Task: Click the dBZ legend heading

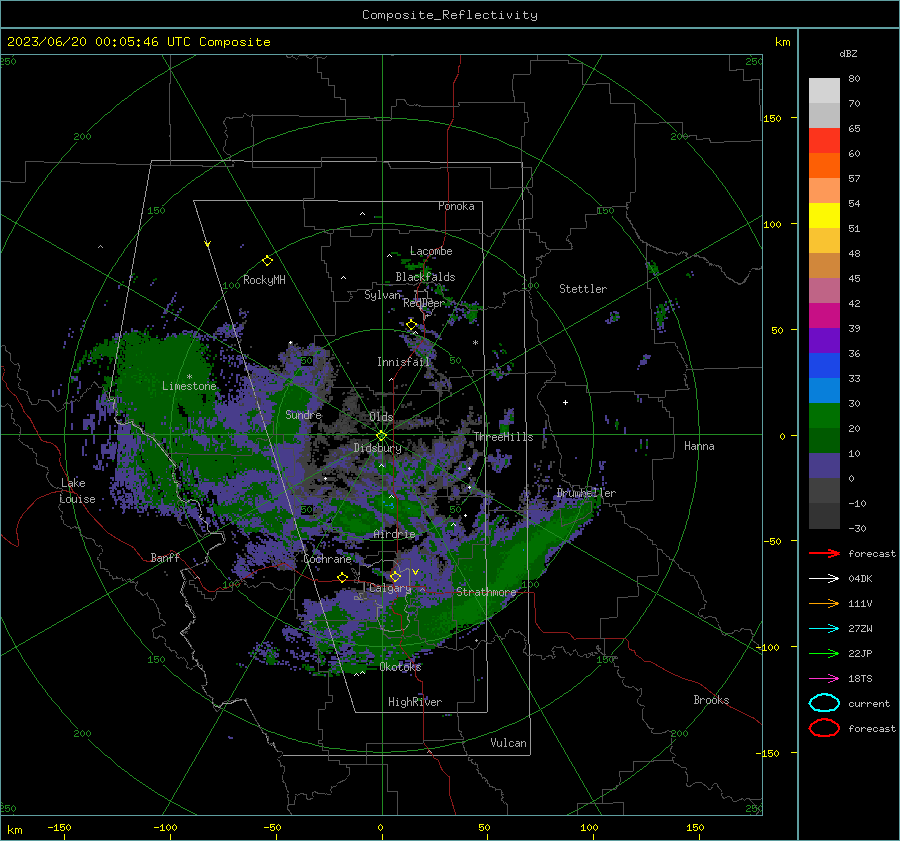Action: click(x=848, y=53)
